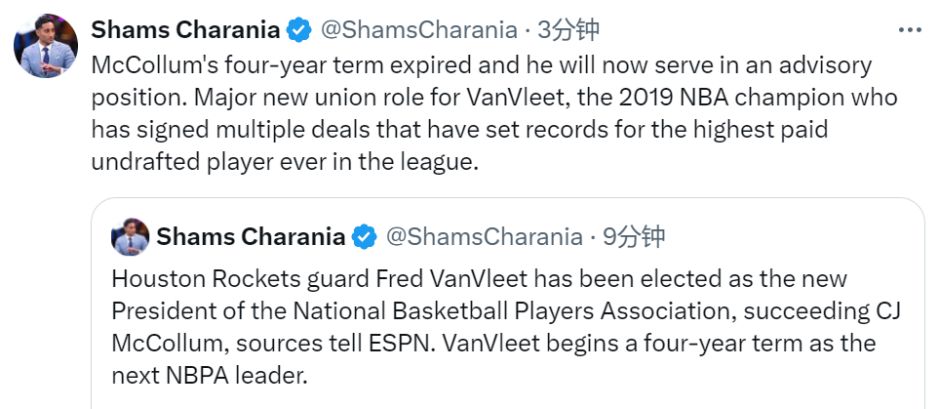Viewport: 940px width, 409px height.
Task: Click the quoted line mentioning "sources tell ESPN"
Action: click(493, 344)
